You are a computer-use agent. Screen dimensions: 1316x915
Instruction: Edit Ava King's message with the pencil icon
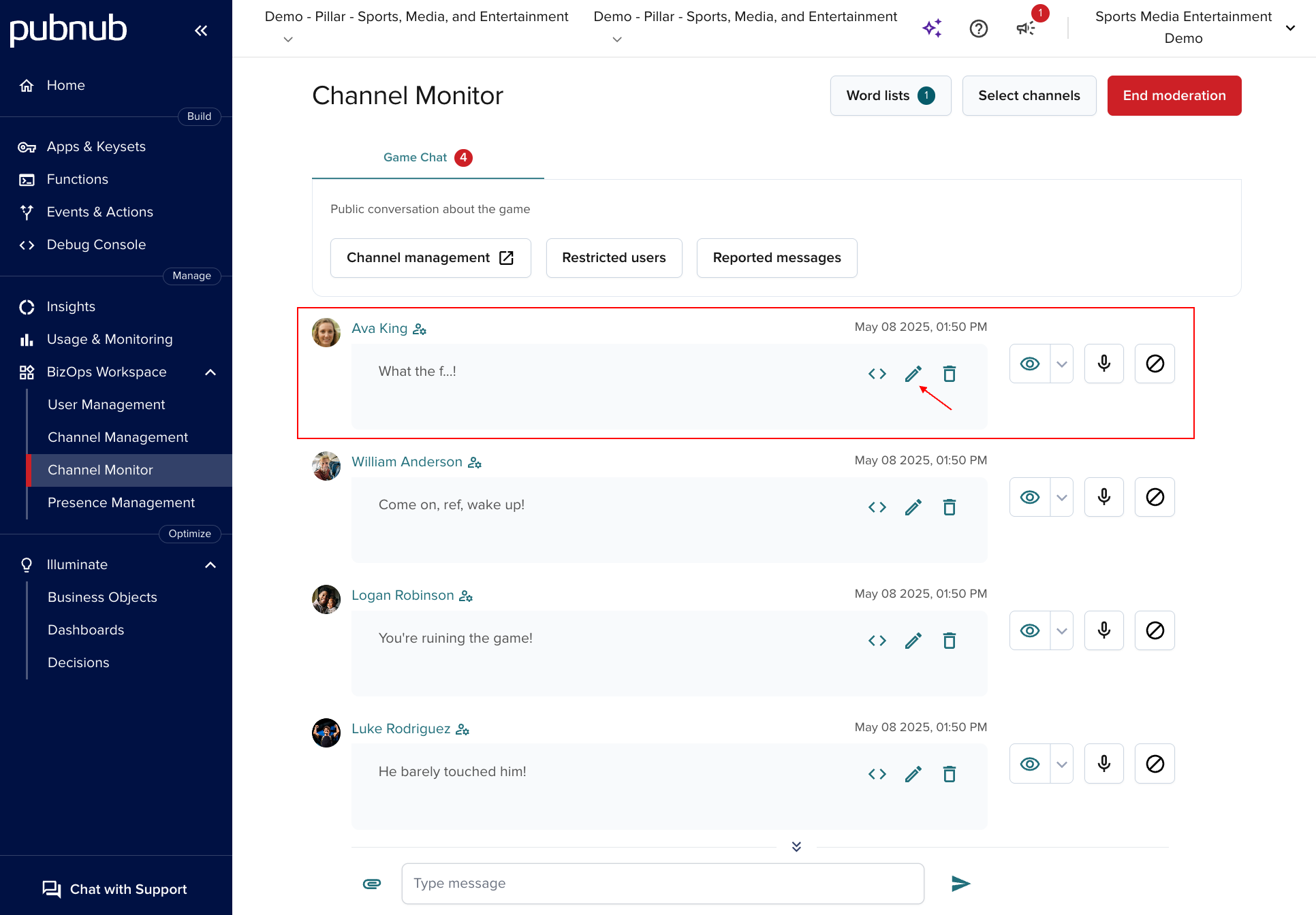point(913,373)
